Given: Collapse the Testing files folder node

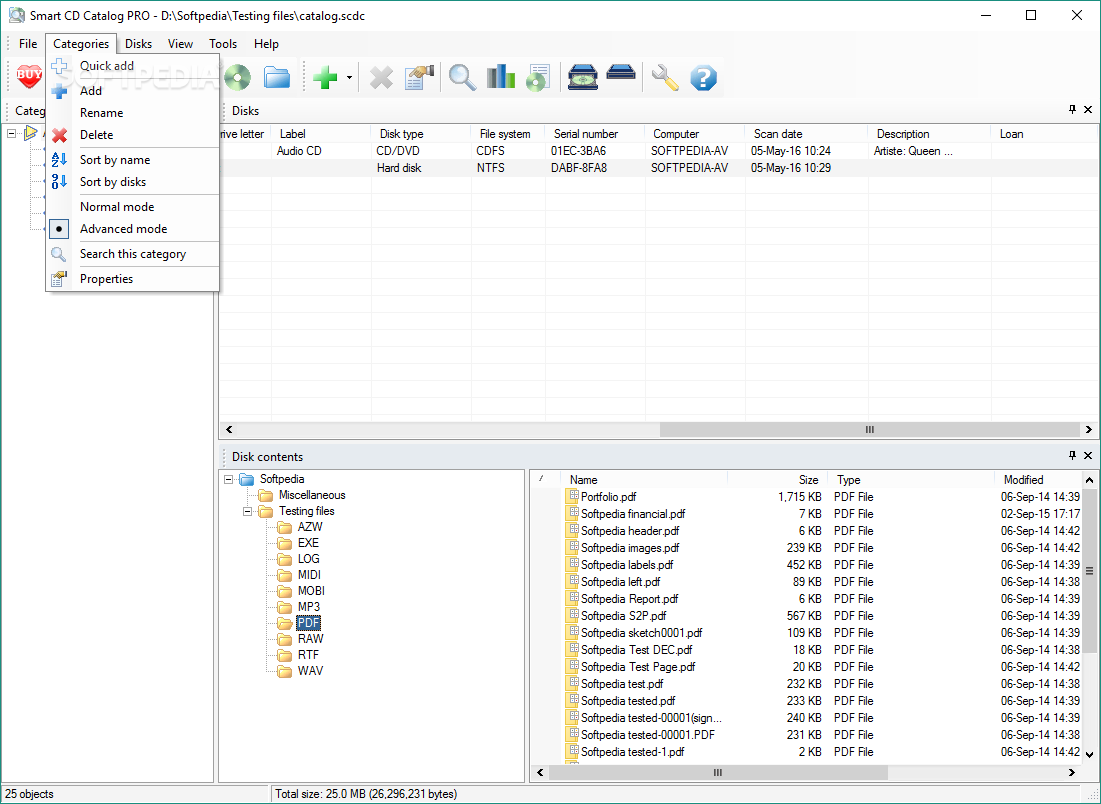Looking at the screenshot, I should pos(247,512).
